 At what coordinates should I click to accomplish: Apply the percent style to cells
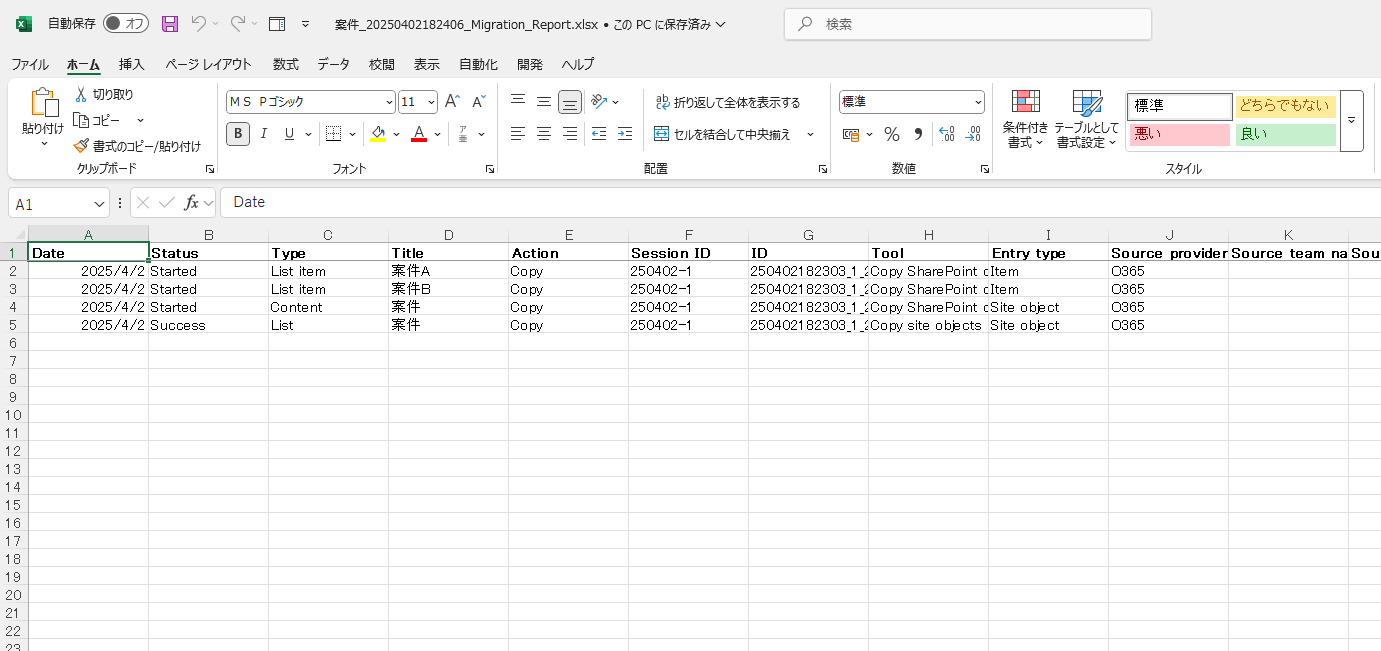(891, 134)
